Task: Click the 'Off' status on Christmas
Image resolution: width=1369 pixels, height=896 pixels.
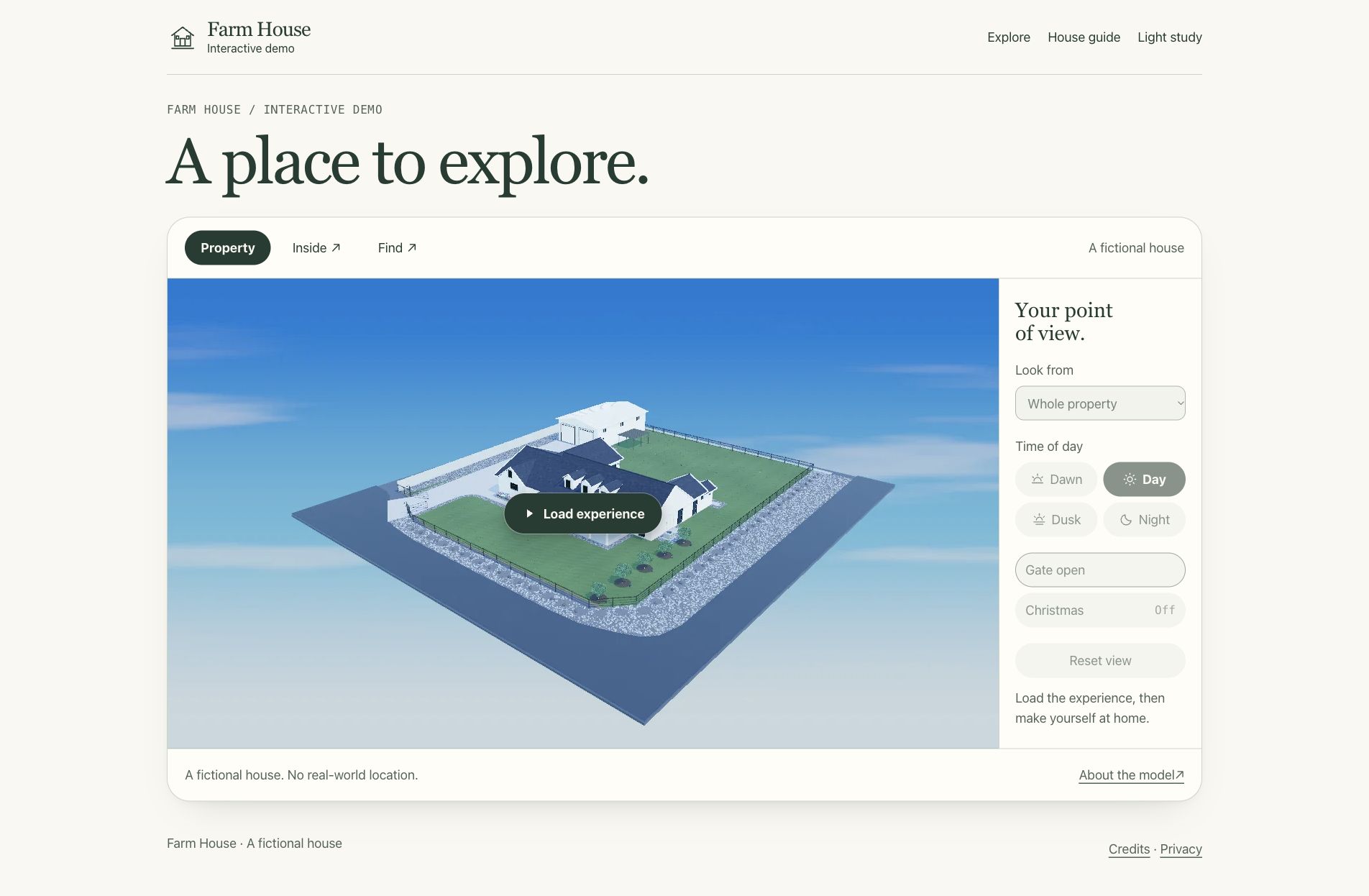Action: (x=1165, y=610)
